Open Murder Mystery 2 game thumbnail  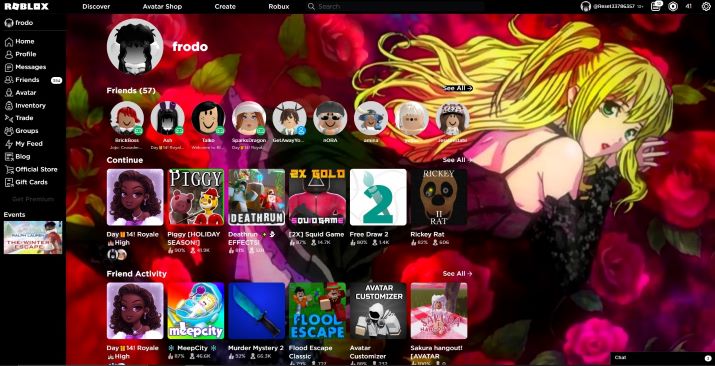257,311
